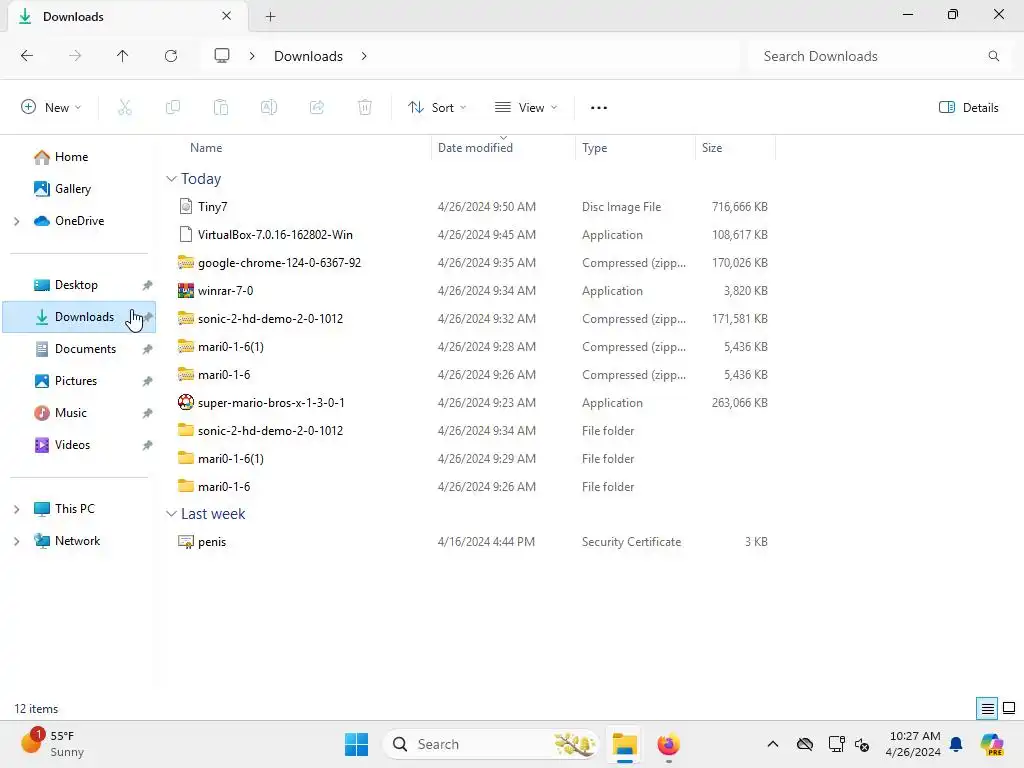Viewport: 1024px width, 768px height.
Task: Collapse the Today group
Action: 172,179
